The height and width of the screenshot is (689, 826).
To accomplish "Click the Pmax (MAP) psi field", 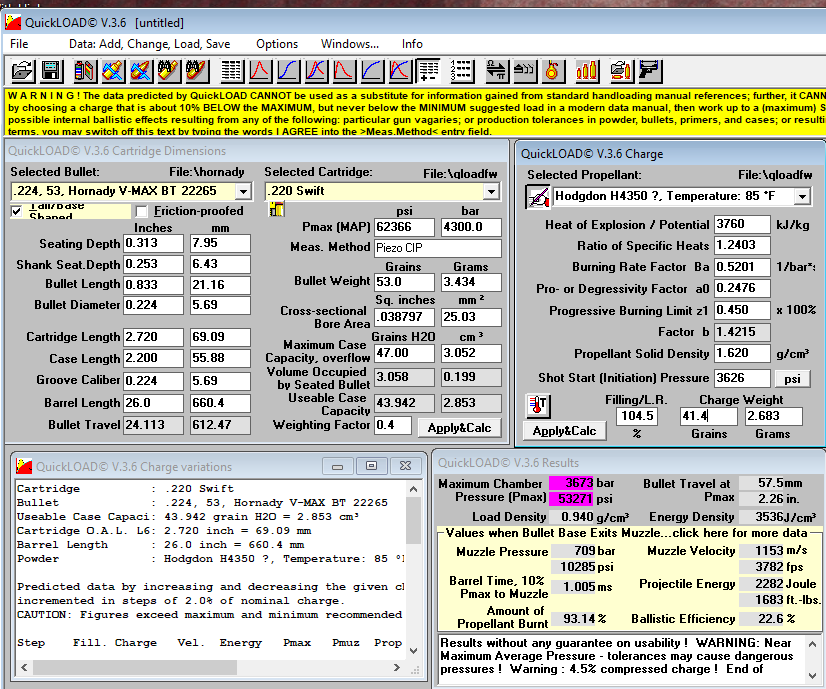I will [x=405, y=228].
